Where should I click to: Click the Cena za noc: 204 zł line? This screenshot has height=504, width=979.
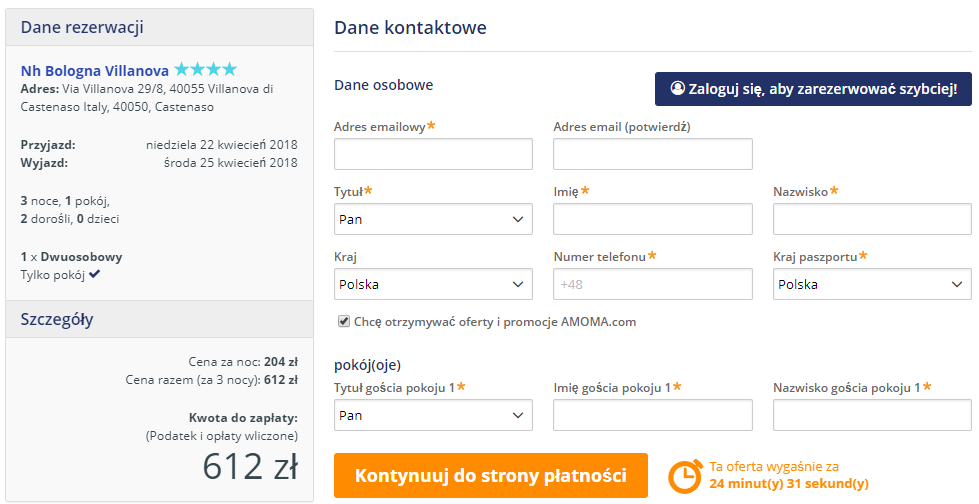tap(243, 362)
